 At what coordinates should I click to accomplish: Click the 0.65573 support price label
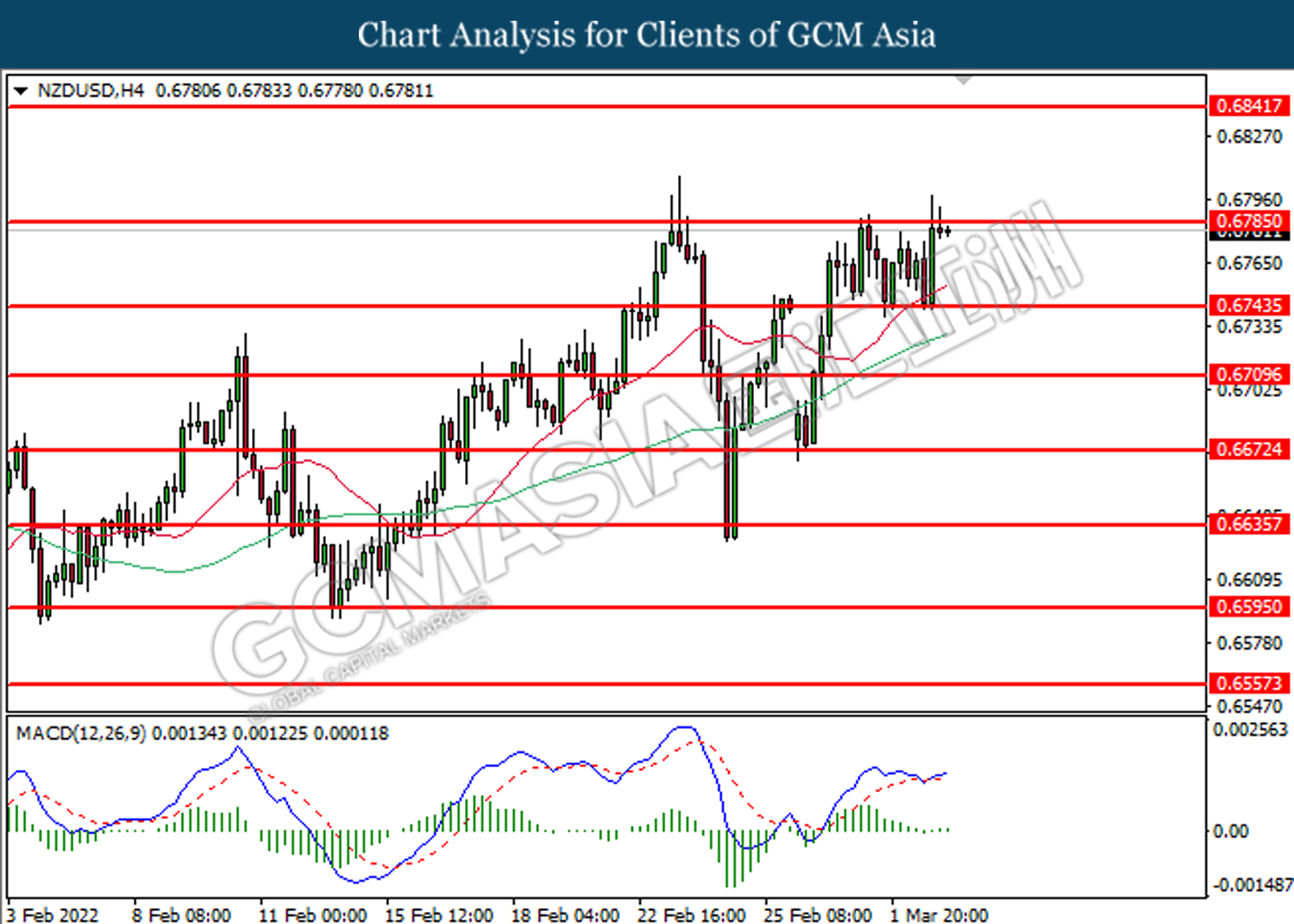click(x=1249, y=683)
